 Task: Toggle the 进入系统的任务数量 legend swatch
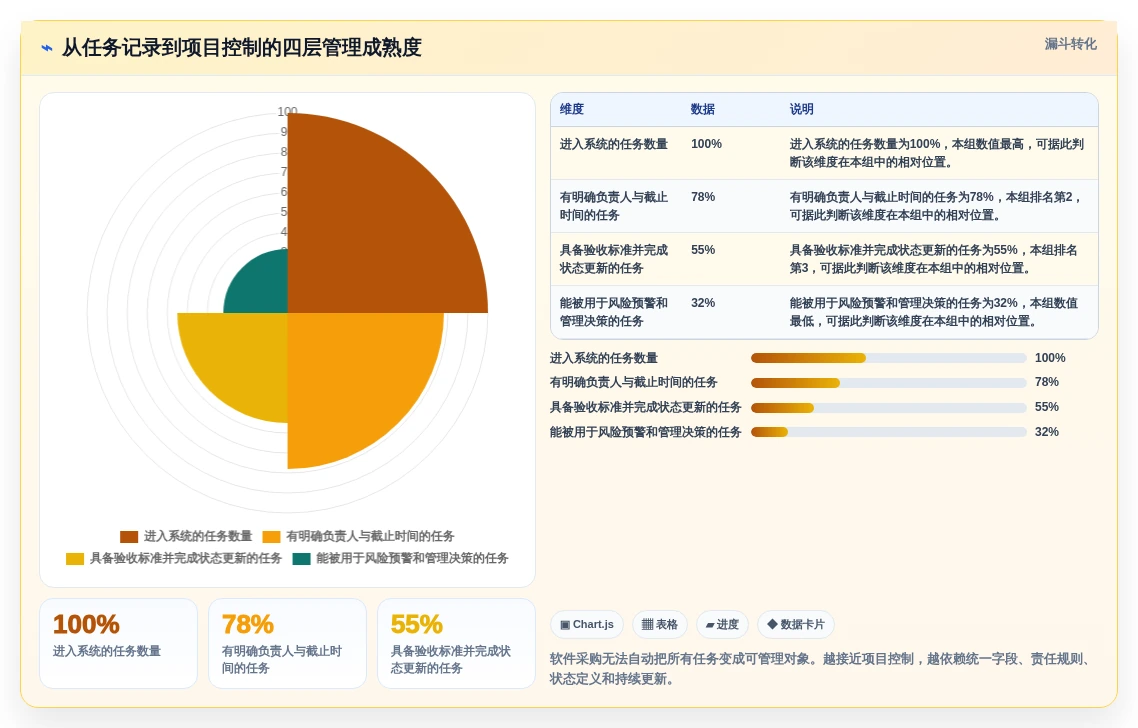128,537
